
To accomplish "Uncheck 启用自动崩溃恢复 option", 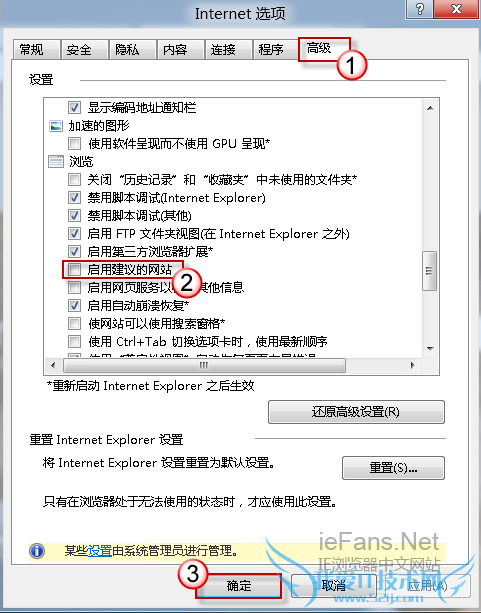I will tap(74, 305).
